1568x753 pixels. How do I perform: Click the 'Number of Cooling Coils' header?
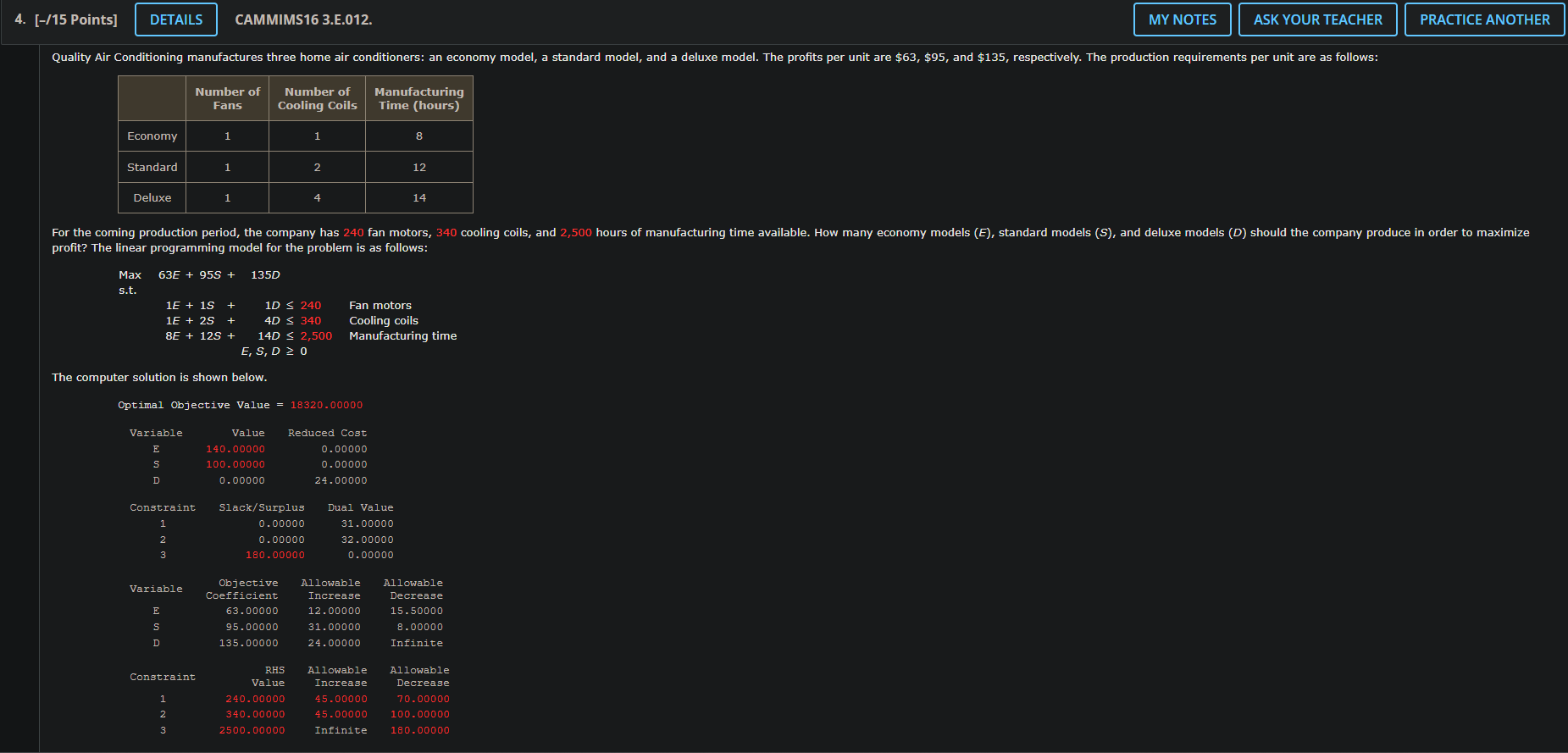[x=317, y=98]
